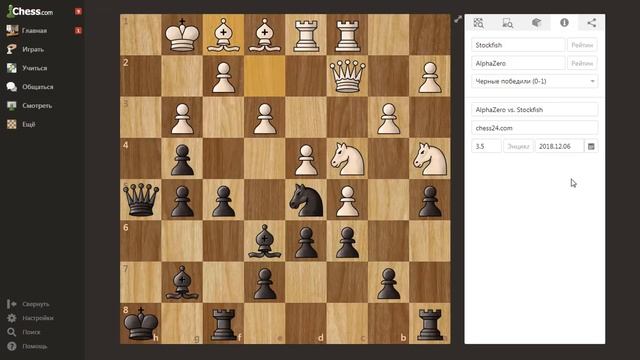Image resolution: width=640 pixels, height=360 pixels.
Task: Select the white pawn on g3
Action: click(x=182, y=117)
